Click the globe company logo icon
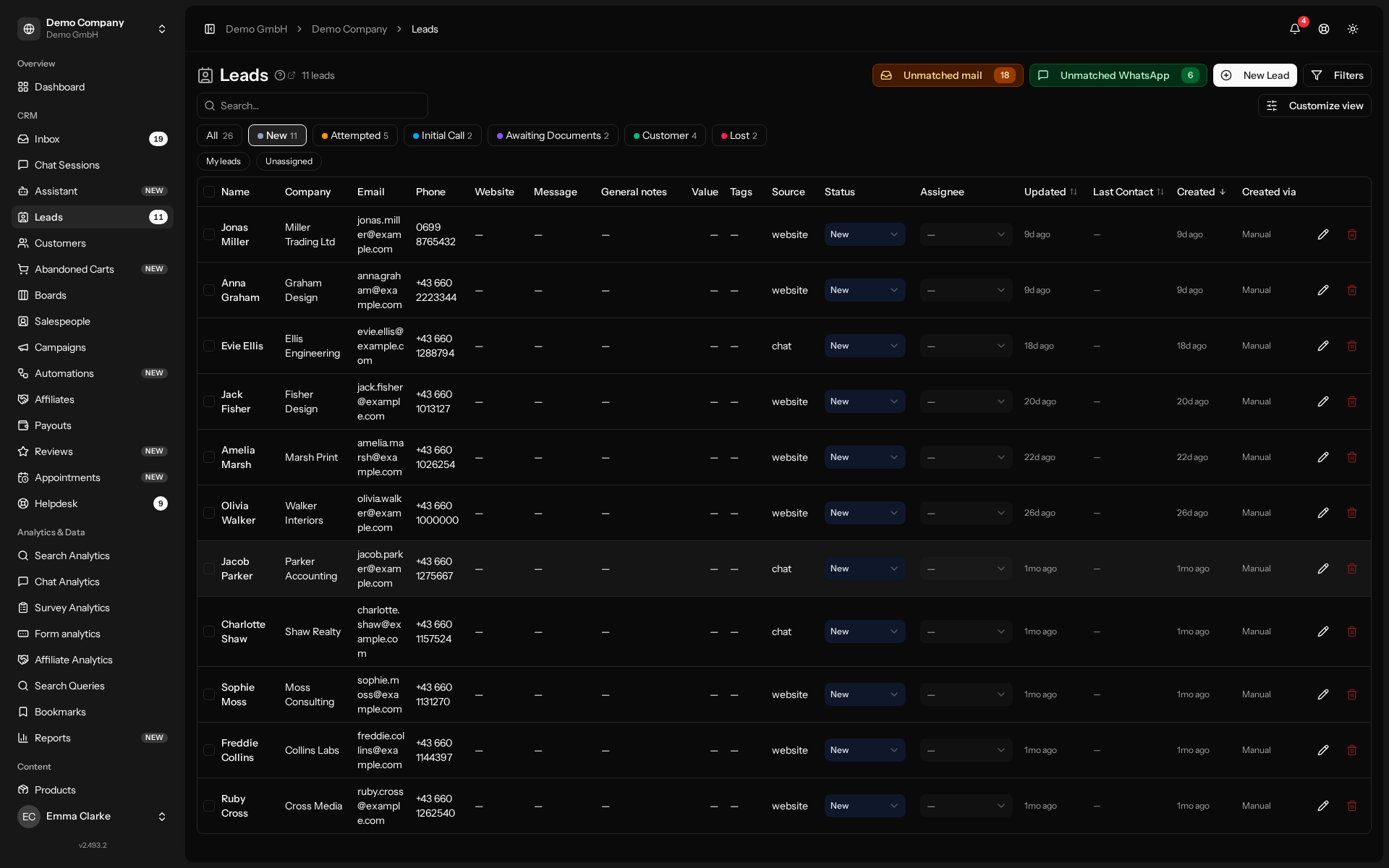This screenshot has height=868, width=1389. pyautogui.click(x=29, y=29)
